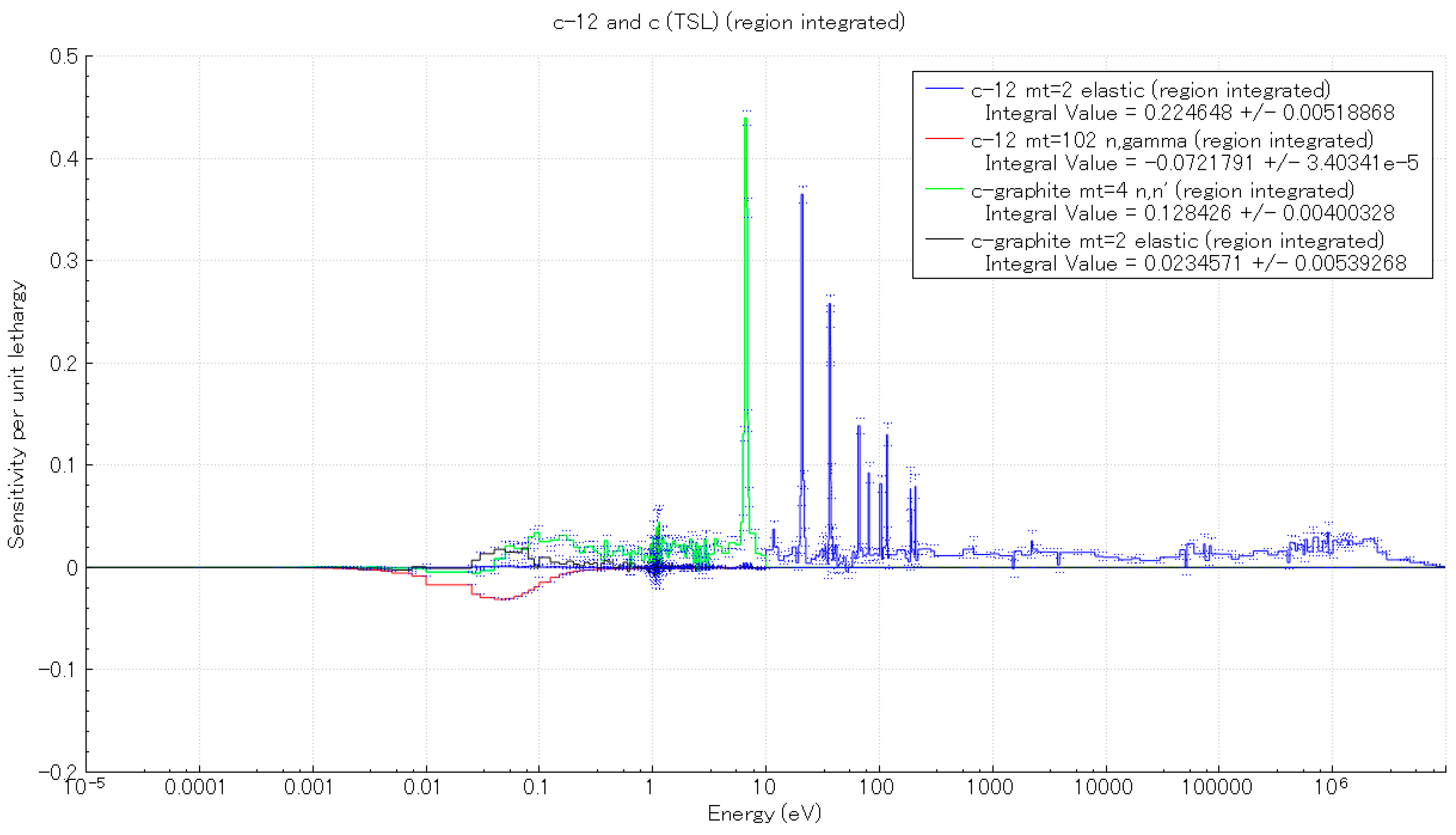The image size is (1456, 835).
Task: Select legend entry 'c-12 mt=2 elastic (region integrated)'
Action: [x=1151, y=90]
